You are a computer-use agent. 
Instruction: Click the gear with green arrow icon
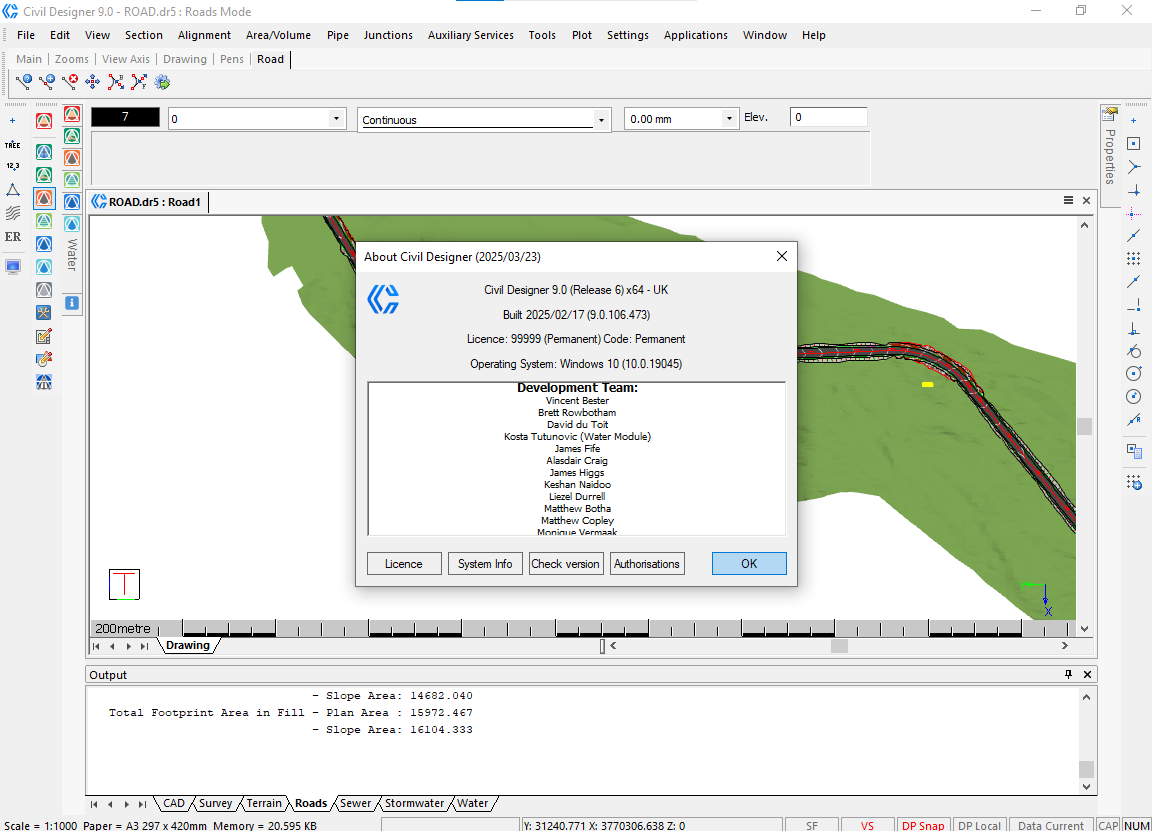[x=162, y=82]
